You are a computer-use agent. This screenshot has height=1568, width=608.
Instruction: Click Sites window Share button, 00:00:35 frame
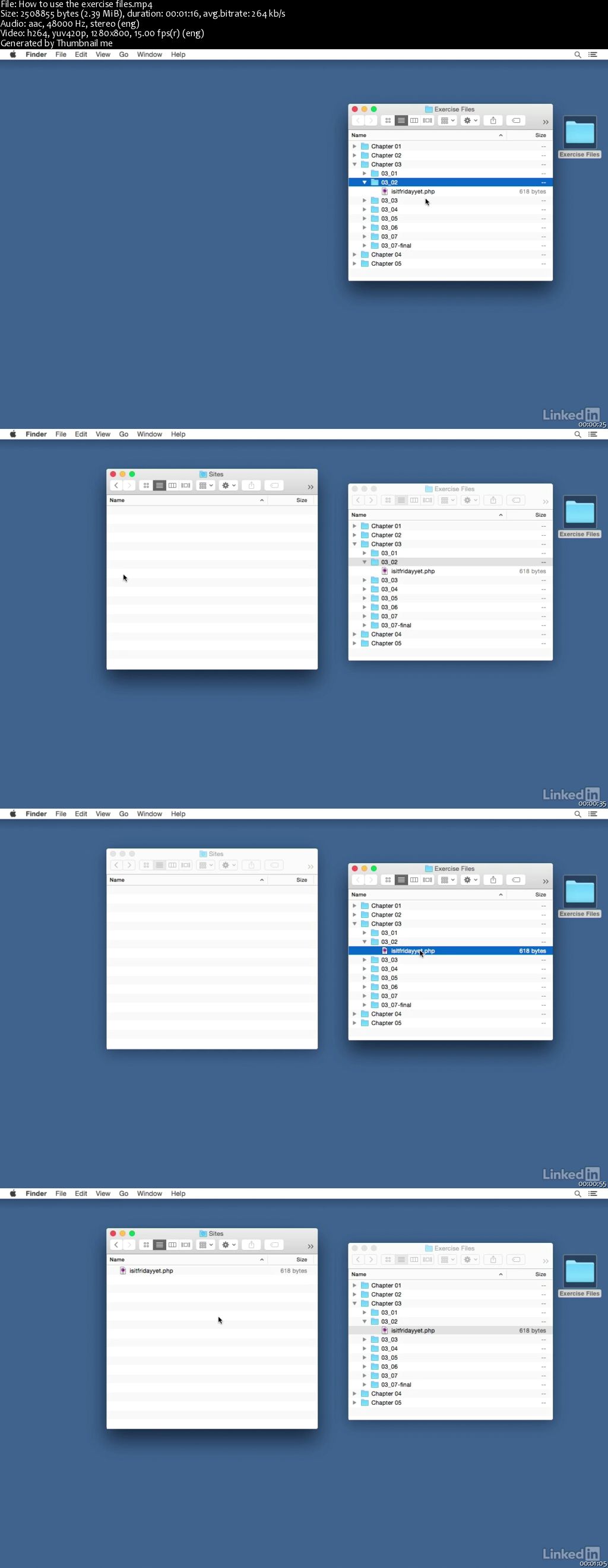[x=251, y=485]
